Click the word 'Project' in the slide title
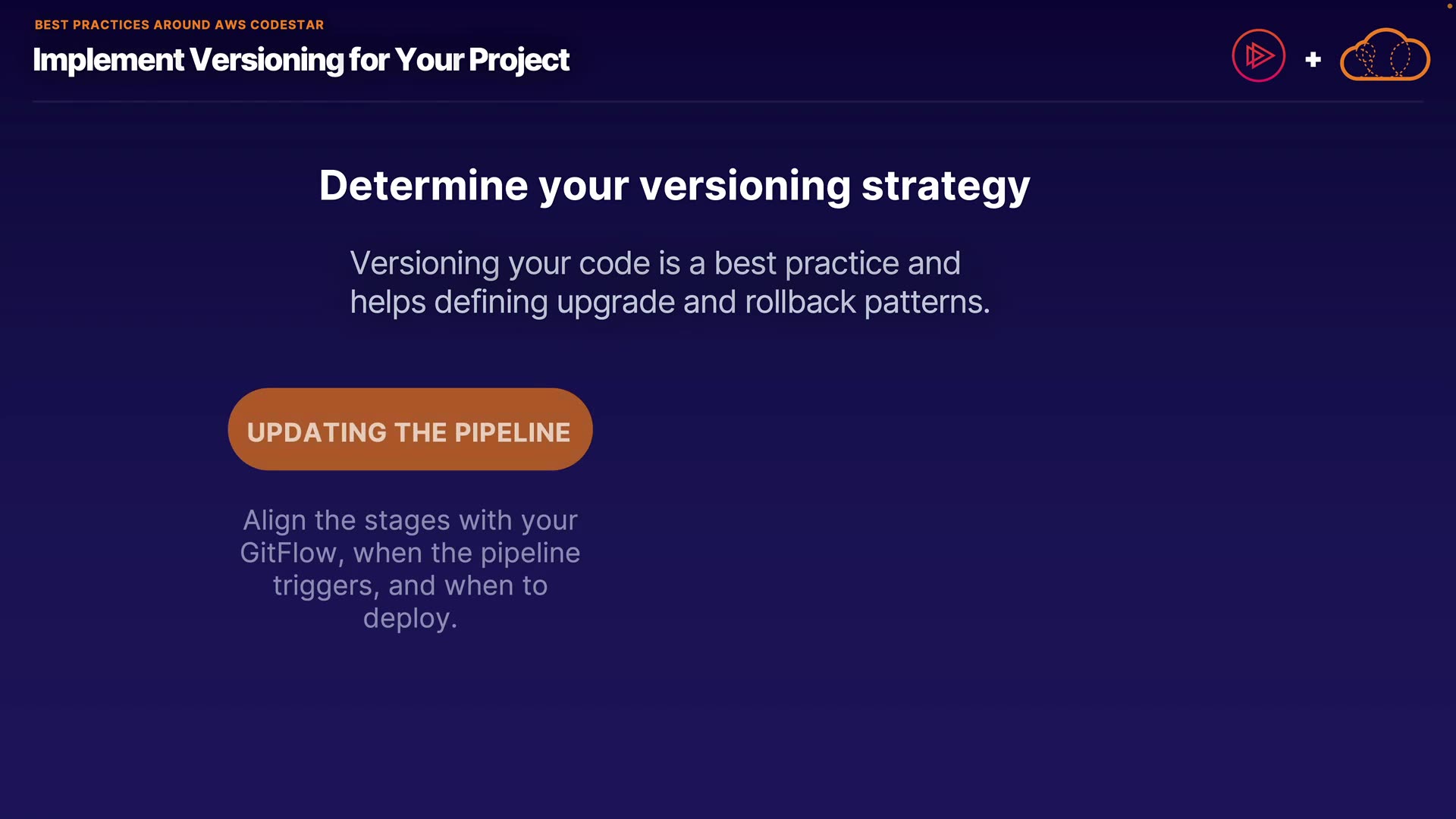The image size is (1456, 819). 519,60
